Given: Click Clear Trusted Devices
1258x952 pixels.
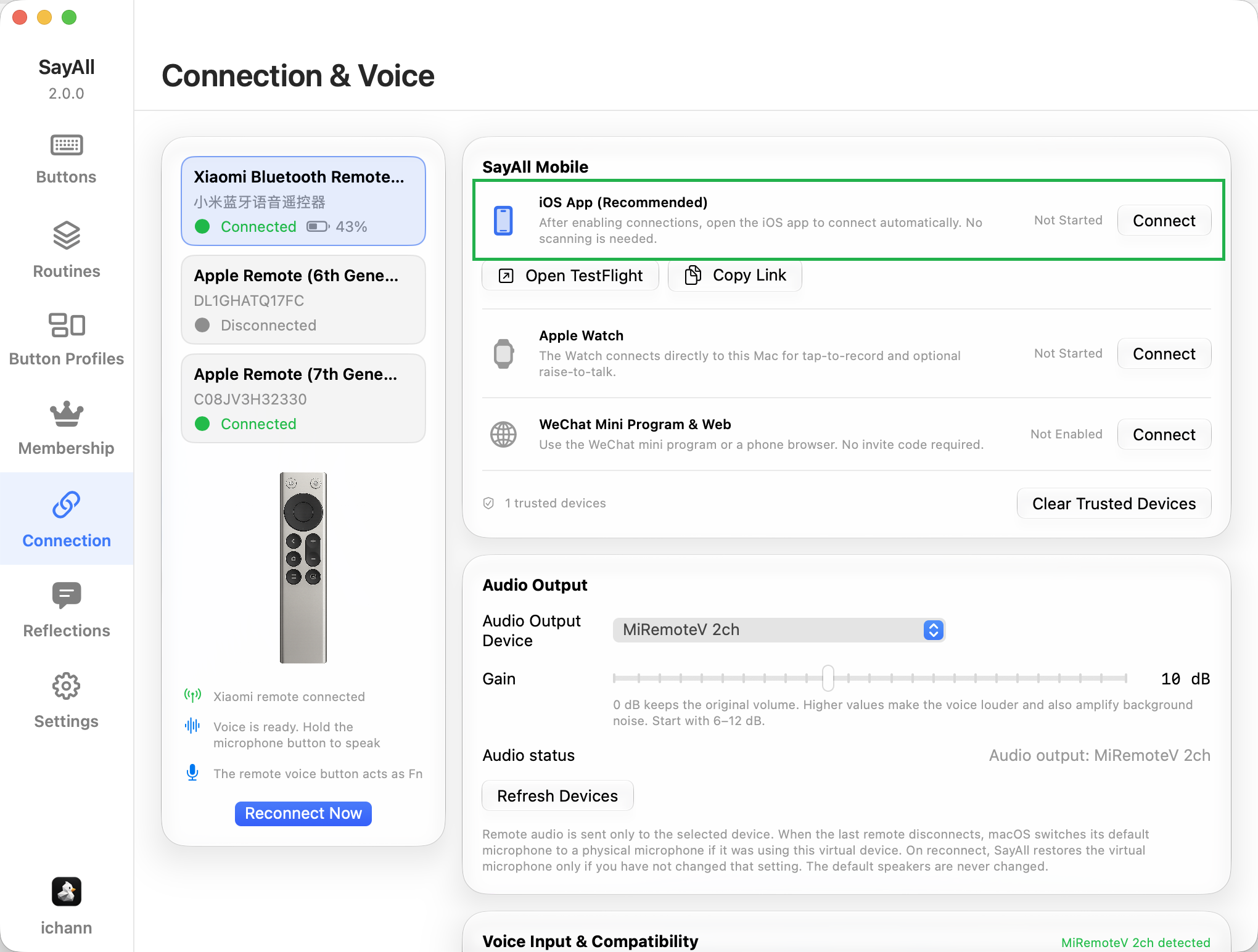Looking at the screenshot, I should pyautogui.click(x=1114, y=504).
